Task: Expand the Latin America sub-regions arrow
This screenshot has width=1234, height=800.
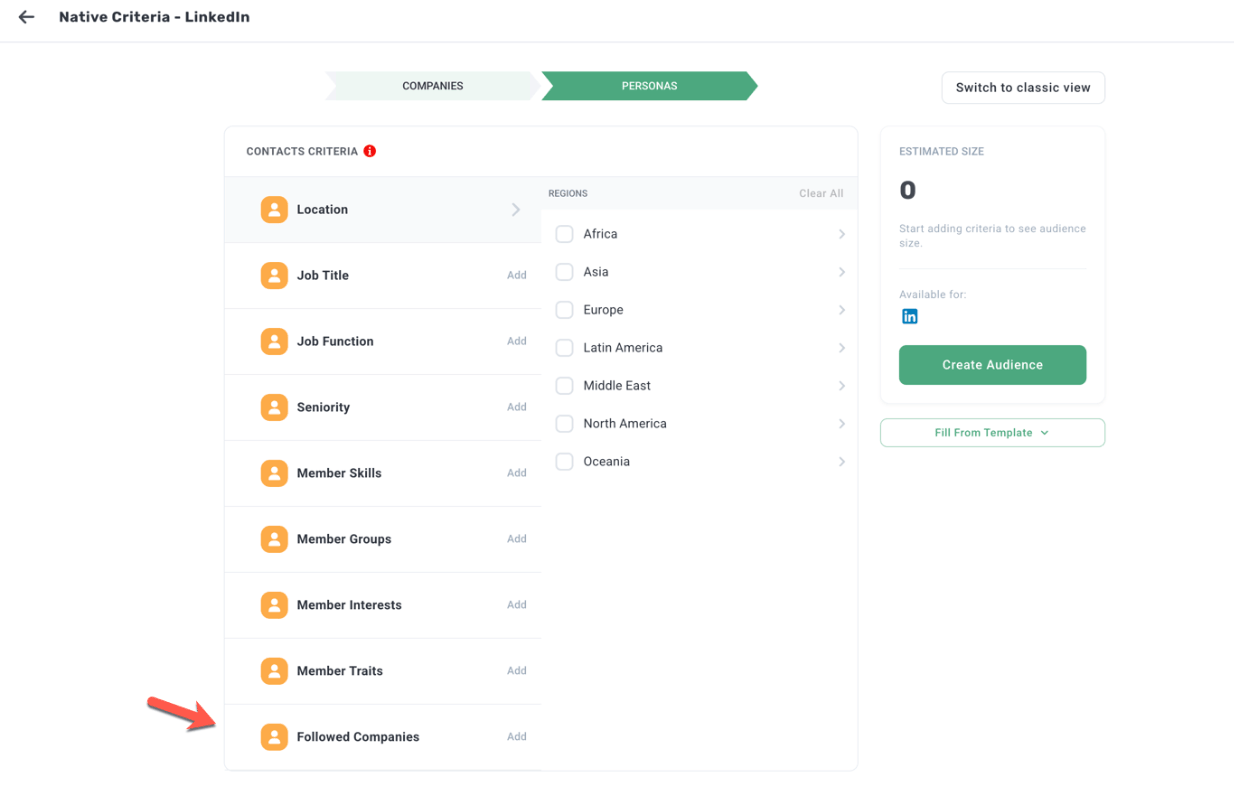Action: click(841, 348)
